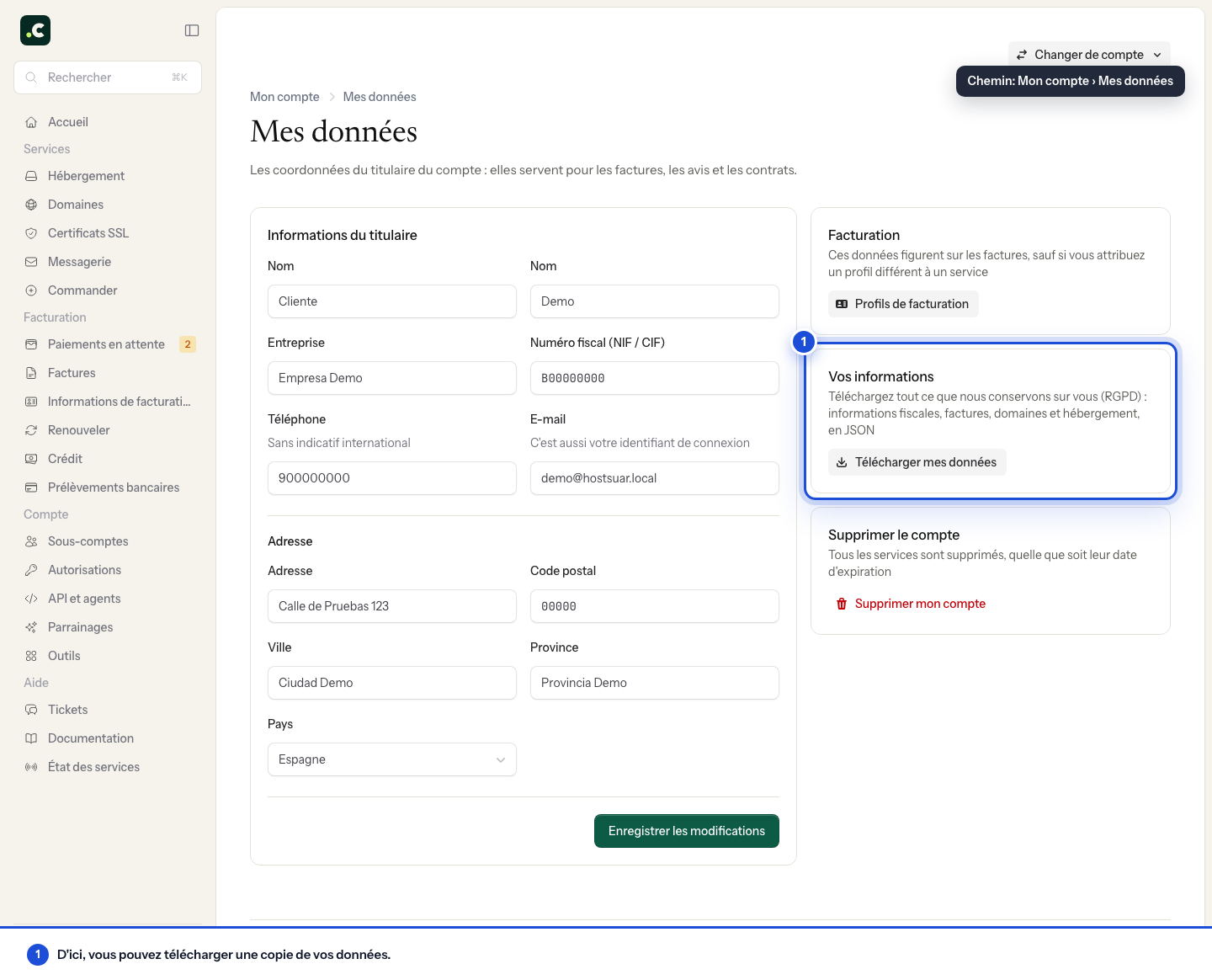The image size is (1212, 980).
Task: Click the Province field Provincia Demo
Action: tap(655, 683)
